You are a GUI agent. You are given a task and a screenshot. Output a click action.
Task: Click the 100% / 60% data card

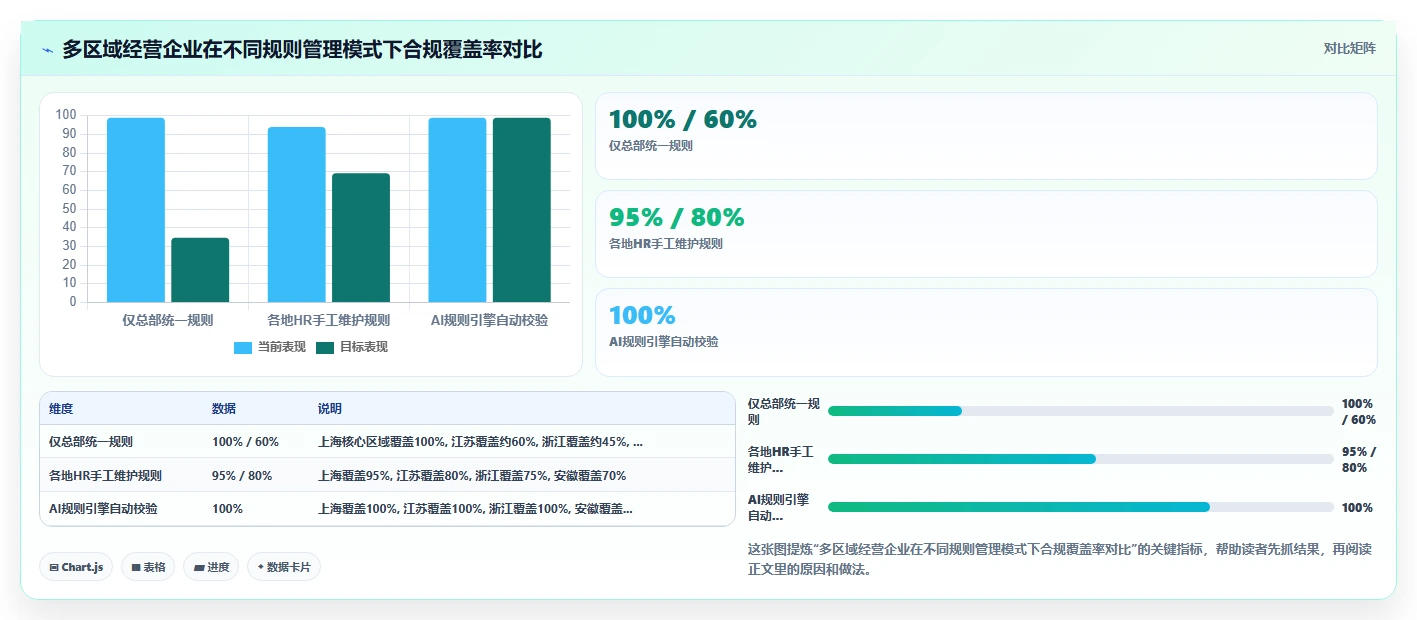pyautogui.click(x=986, y=136)
